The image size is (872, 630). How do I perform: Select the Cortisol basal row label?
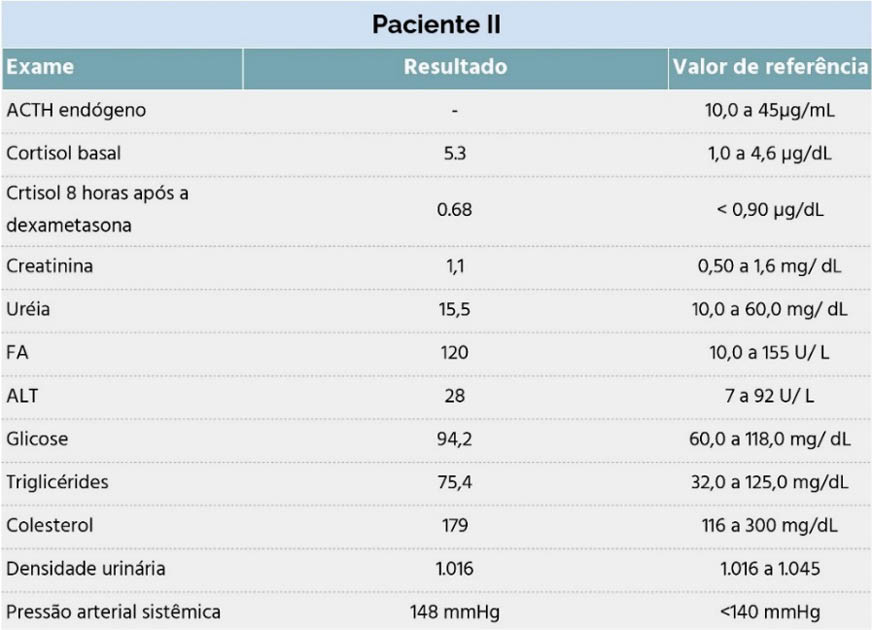[63, 153]
